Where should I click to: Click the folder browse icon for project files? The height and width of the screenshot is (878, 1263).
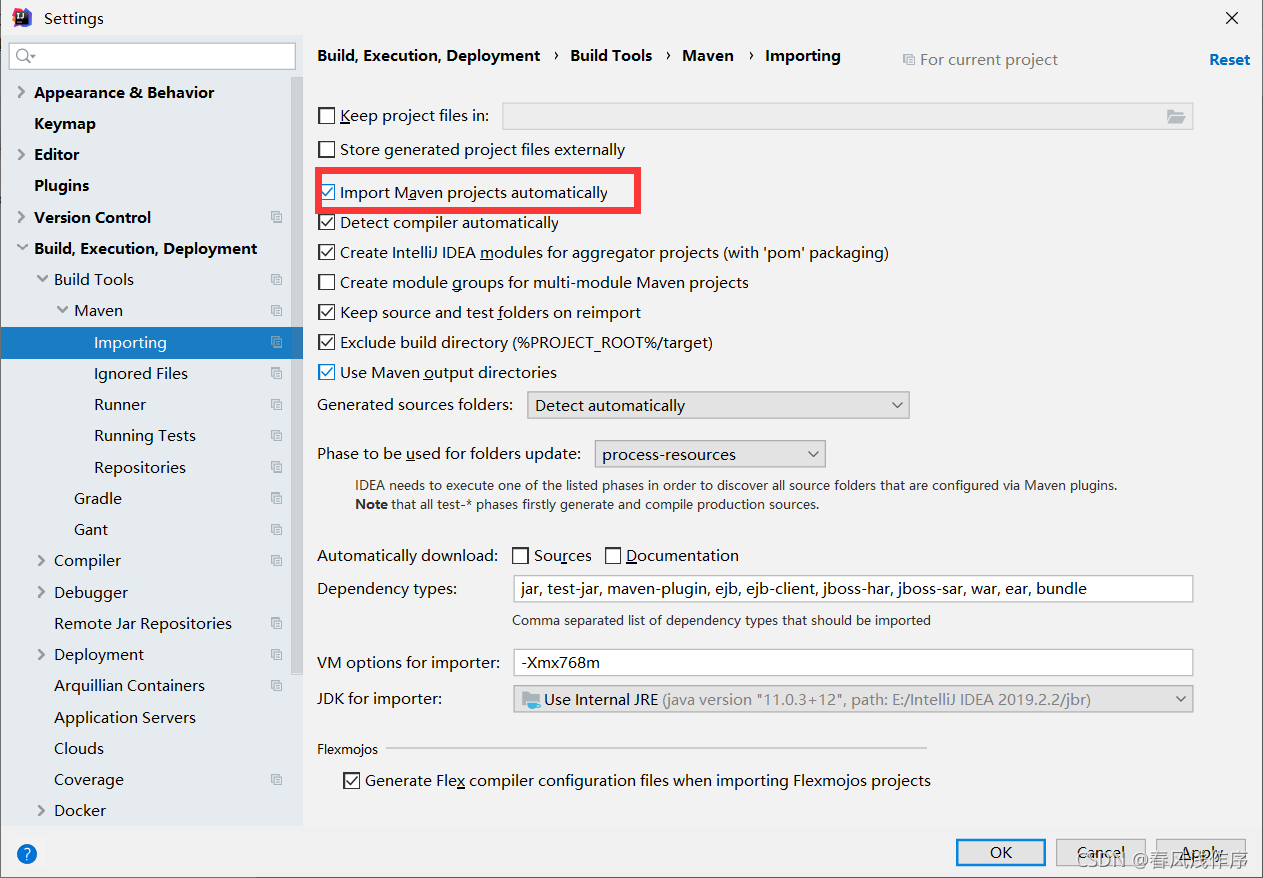[x=1176, y=116]
